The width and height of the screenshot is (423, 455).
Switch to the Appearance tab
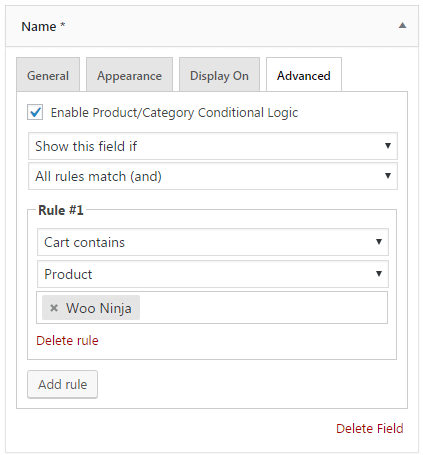[129, 75]
